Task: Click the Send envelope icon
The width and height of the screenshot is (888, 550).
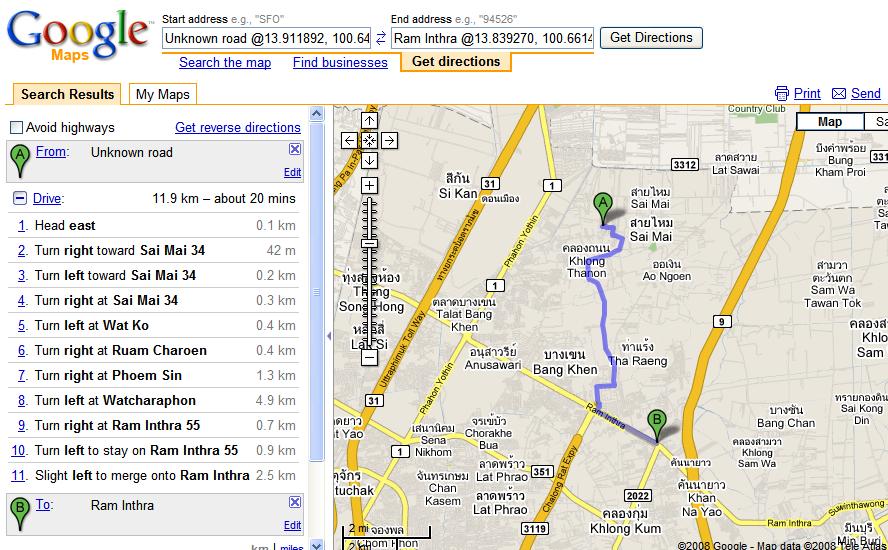Action: pos(839,93)
